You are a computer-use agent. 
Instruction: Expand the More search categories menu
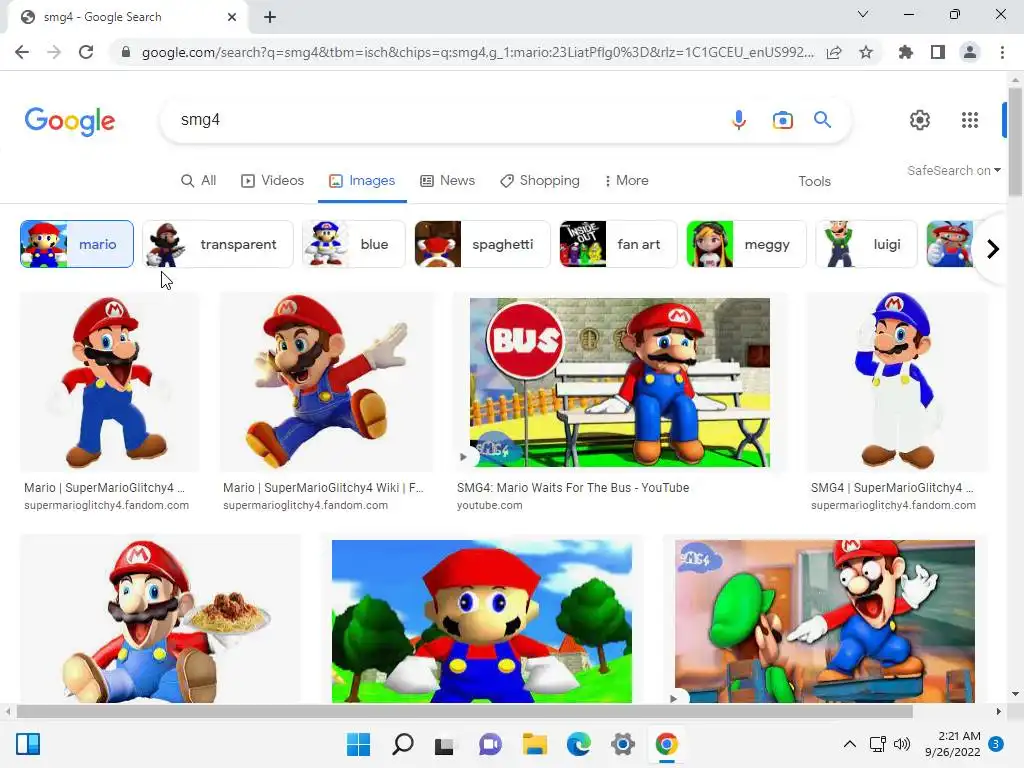[627, 180]
